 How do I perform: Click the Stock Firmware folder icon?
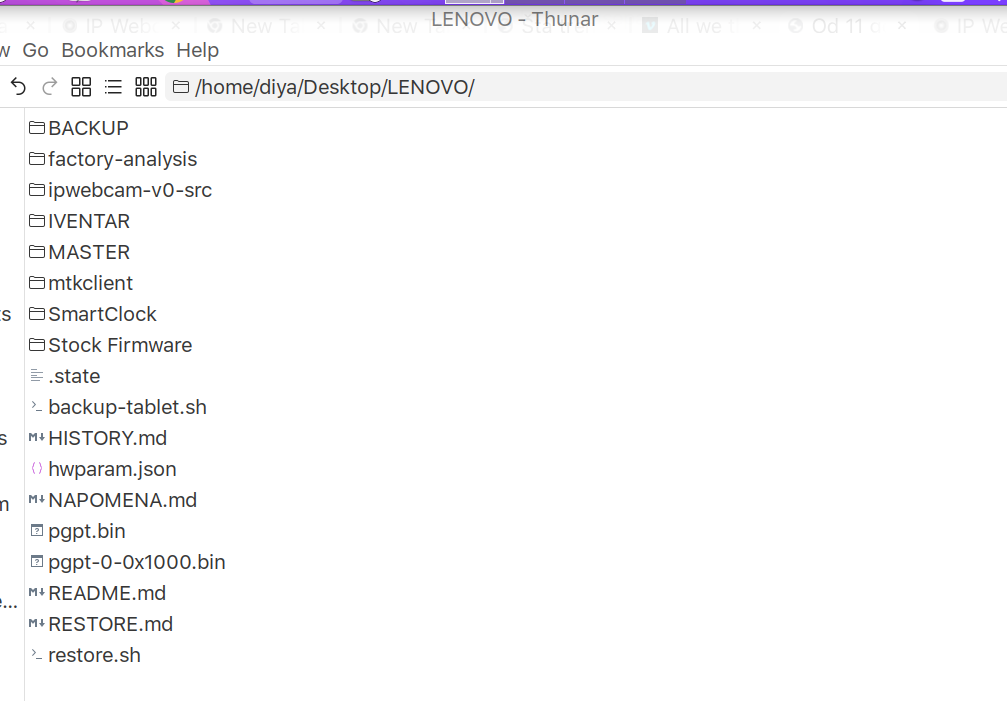click(x=37, y=345)
